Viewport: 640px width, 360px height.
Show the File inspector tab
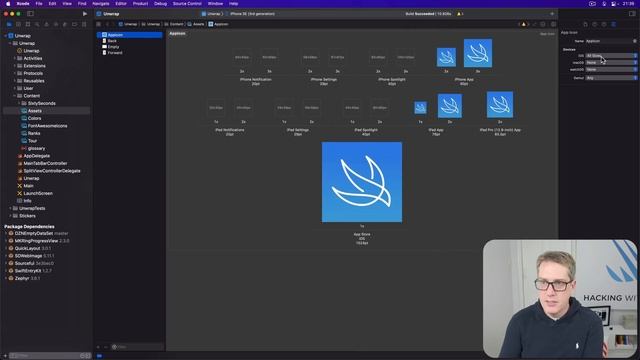click(x=585, y=24)
